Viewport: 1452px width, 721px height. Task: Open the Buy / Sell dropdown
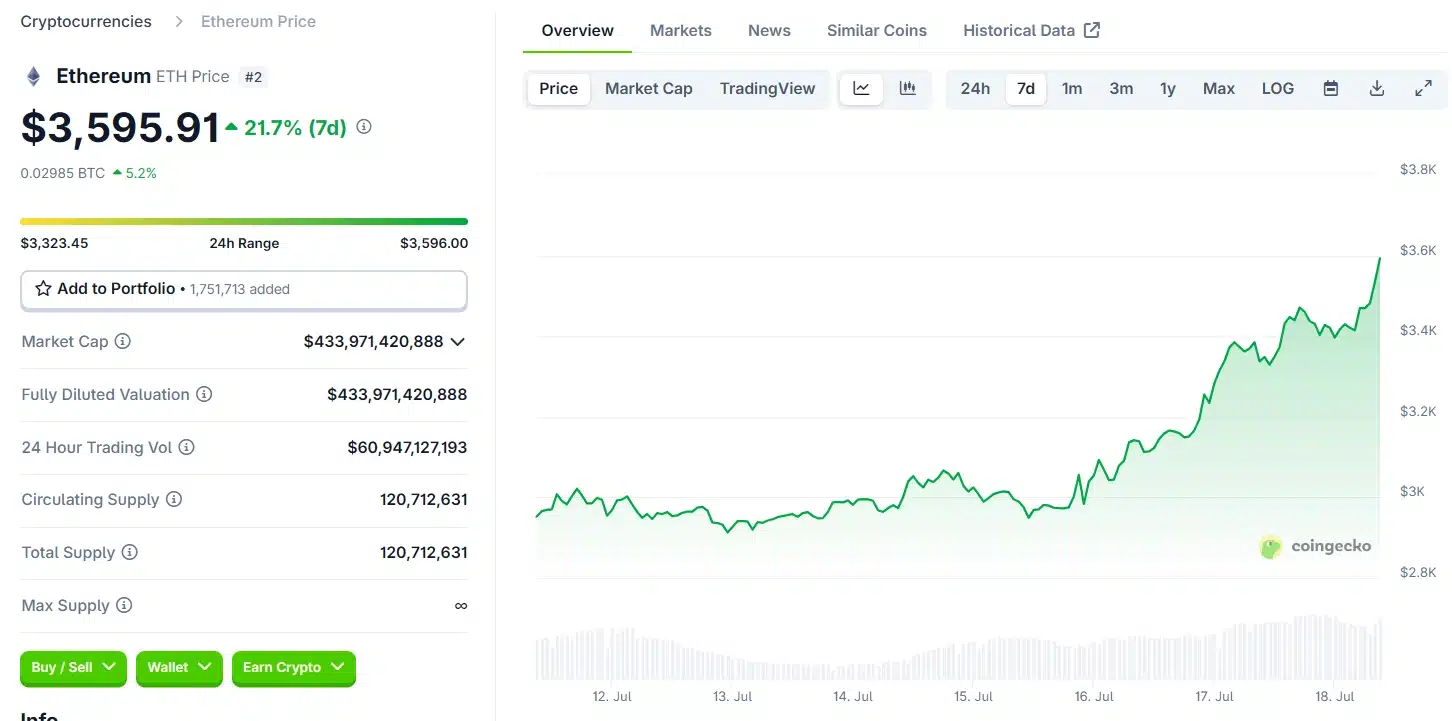point(73,668)
